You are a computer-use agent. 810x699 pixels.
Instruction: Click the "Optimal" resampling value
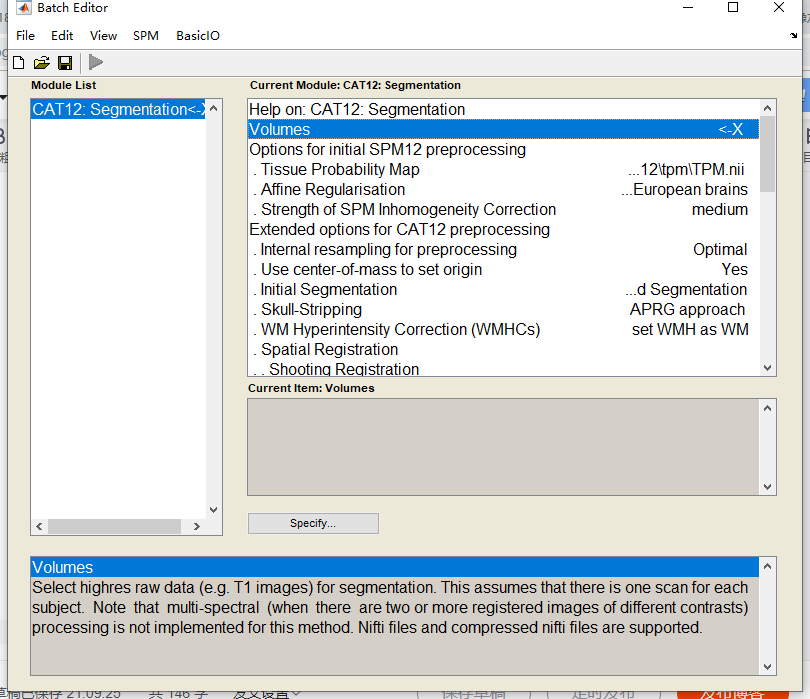coord(720,250)
